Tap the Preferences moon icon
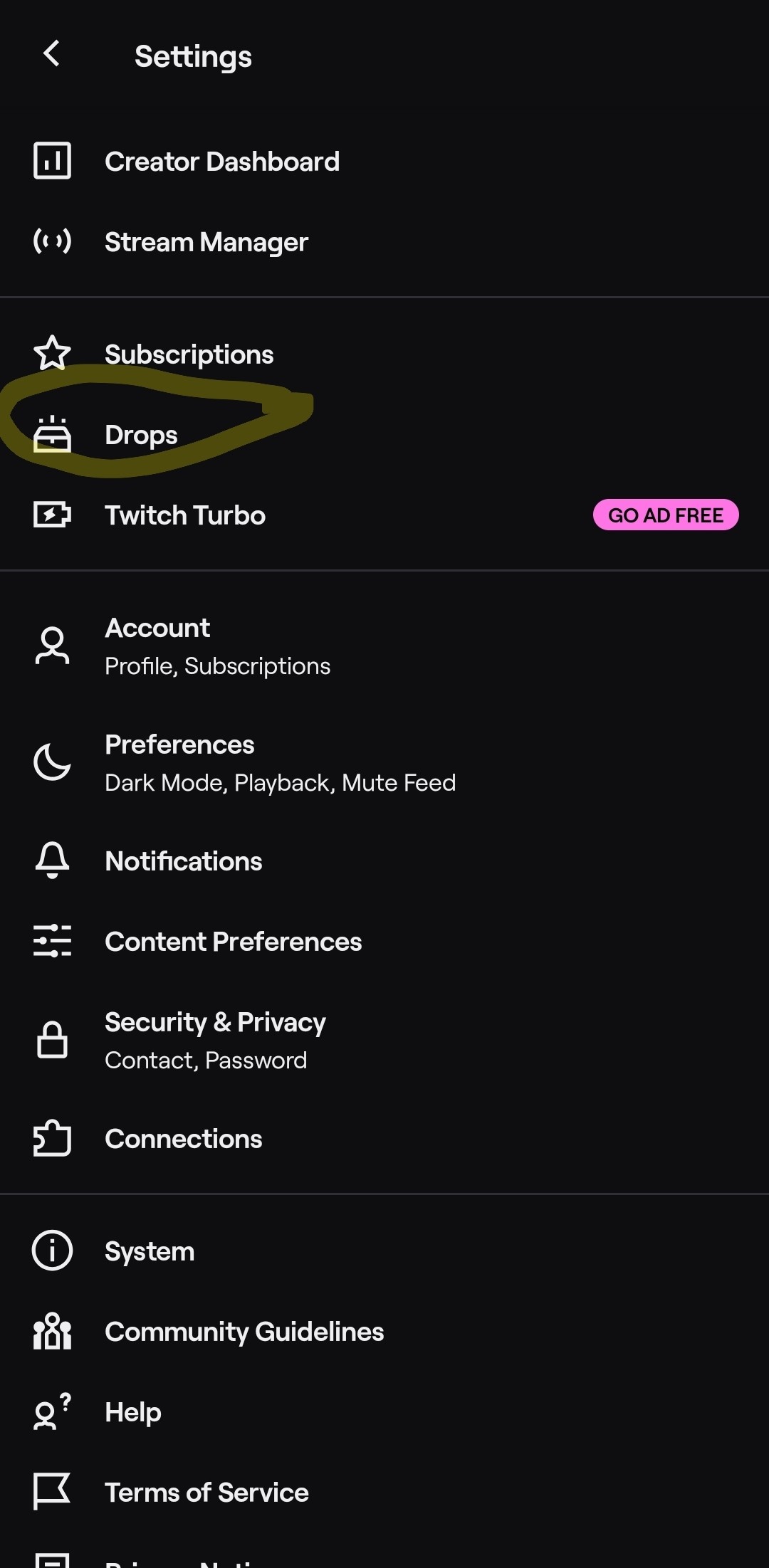The image size is (769, 1568). [x=52, y=762]
